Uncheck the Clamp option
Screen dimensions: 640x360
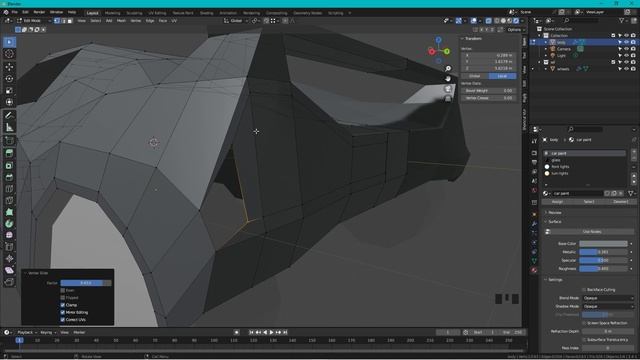[x=62, y=305]
